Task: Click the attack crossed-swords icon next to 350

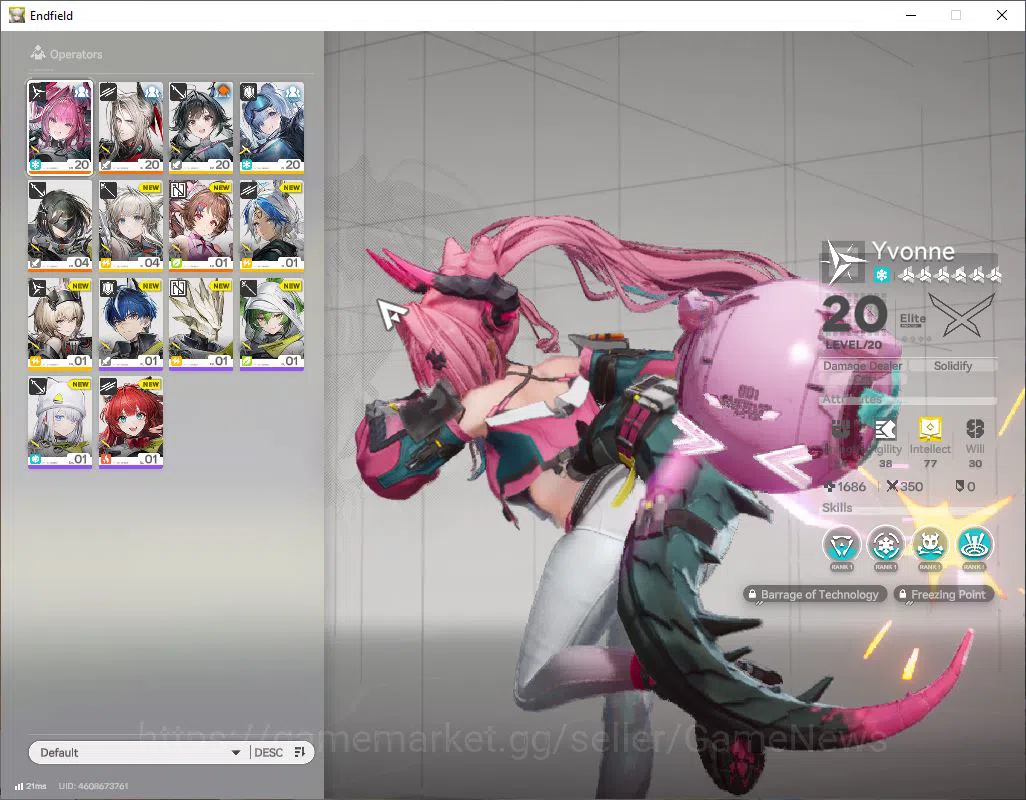Action: tap(892, 486)
